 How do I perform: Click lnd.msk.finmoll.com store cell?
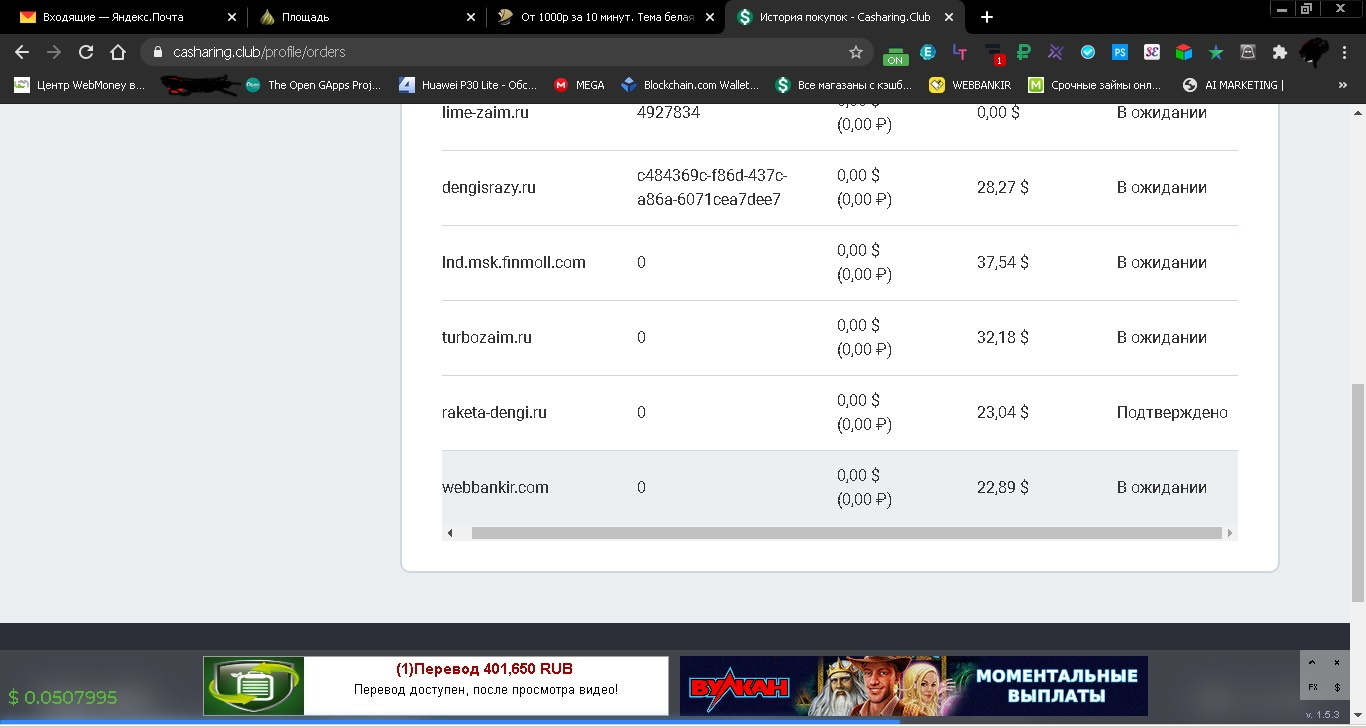[514, 263]
